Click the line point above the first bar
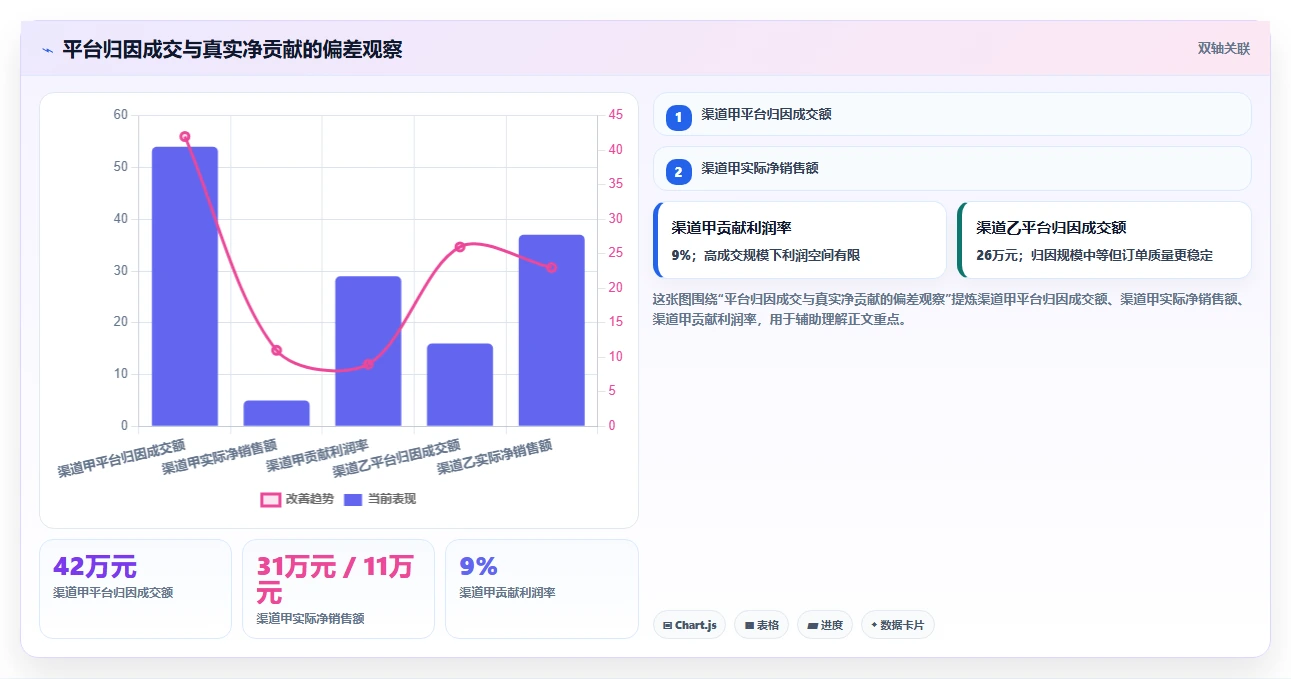1291x679 pixels. tap(185, 137)
